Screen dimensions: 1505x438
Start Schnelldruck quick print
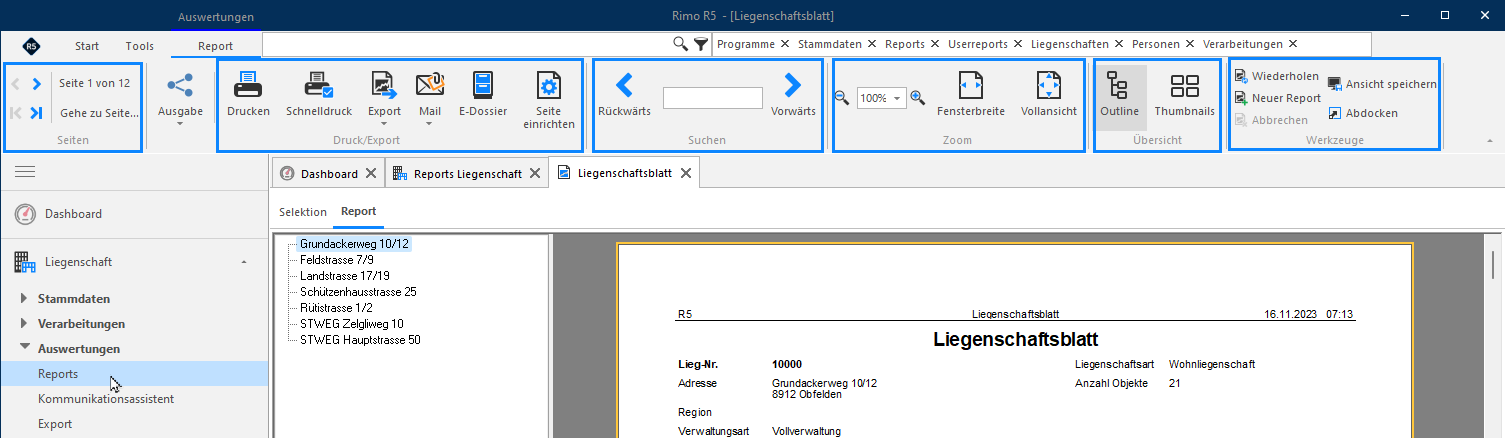[318, 96]
